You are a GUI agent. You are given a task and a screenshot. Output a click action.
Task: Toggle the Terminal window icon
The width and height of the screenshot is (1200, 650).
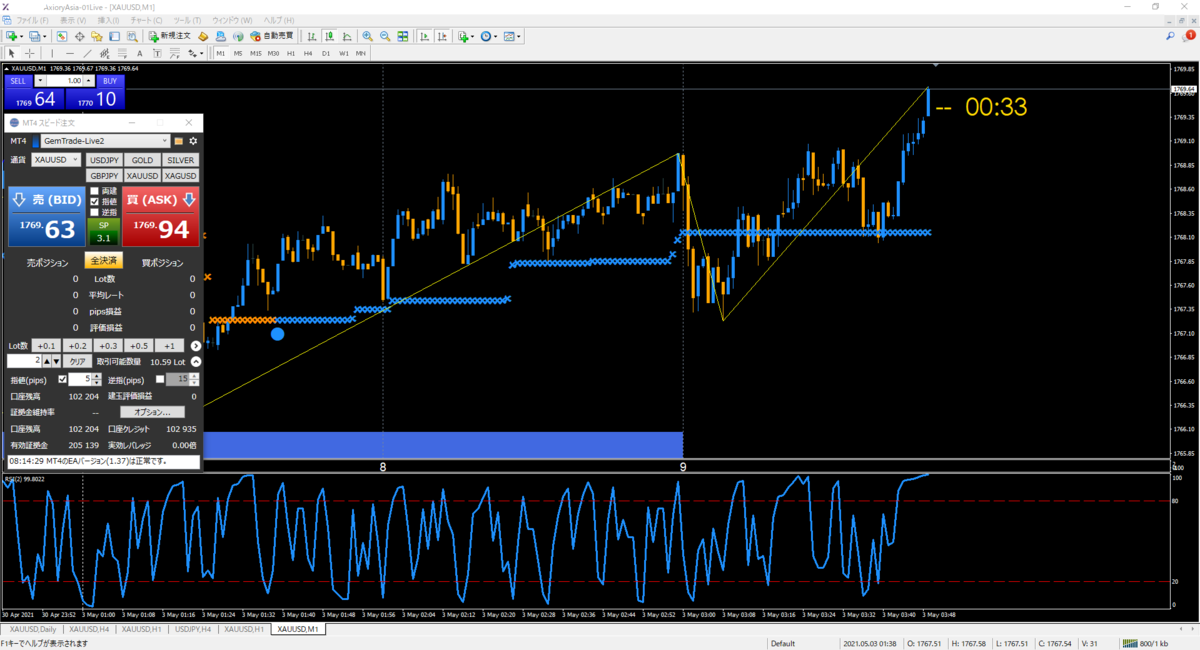pos(115,36)
